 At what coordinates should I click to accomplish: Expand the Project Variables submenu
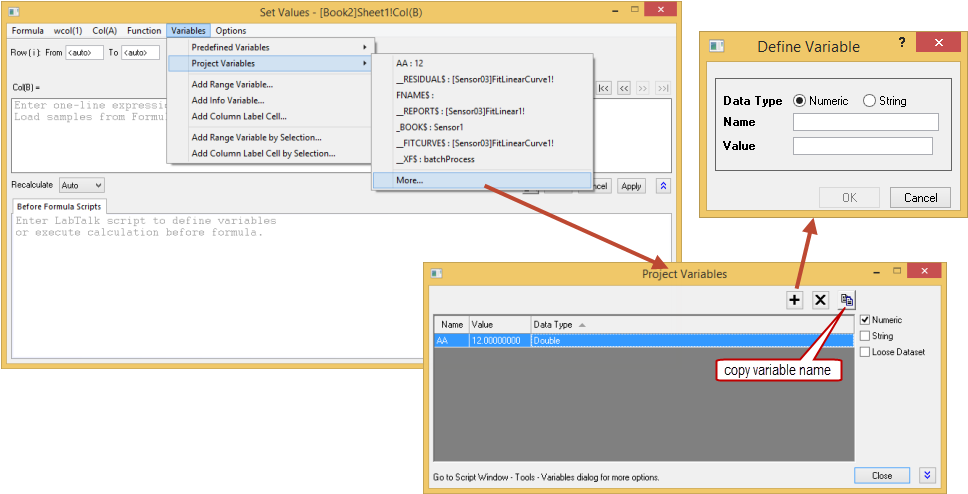click(x=270, y=63)
